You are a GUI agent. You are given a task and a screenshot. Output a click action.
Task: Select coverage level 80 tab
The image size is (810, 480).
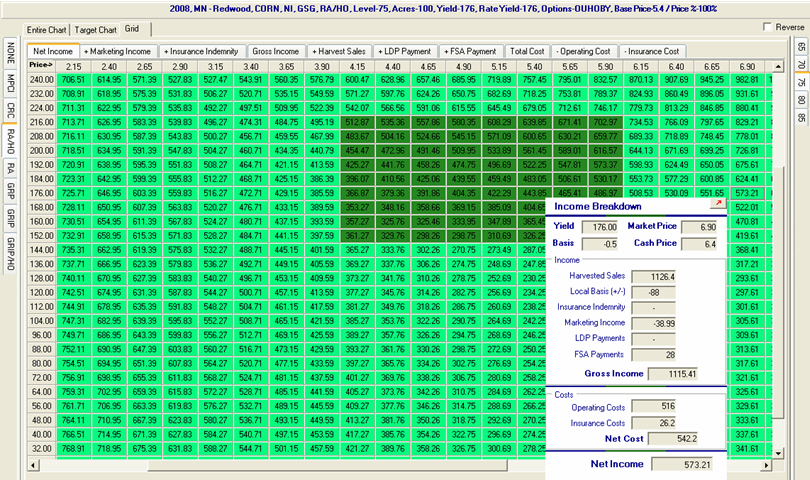801,100
